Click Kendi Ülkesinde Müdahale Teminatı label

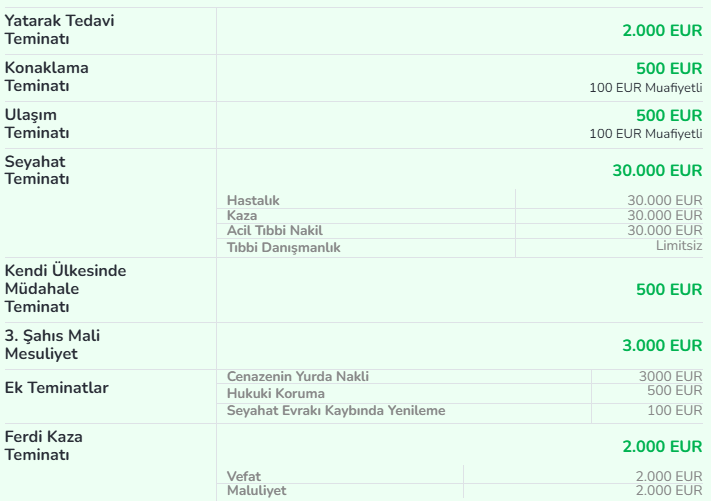(x=66, y=289)
